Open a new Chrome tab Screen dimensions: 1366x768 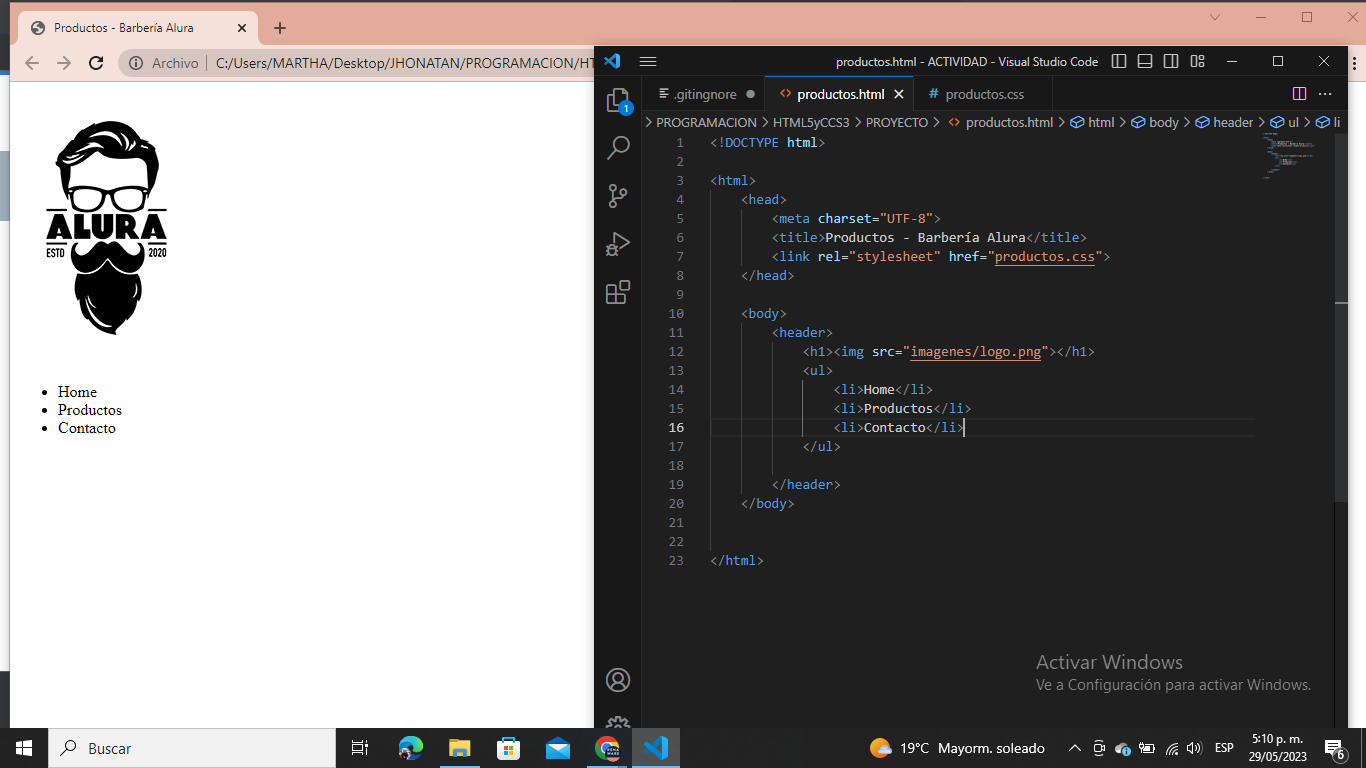tap(280, 28)
